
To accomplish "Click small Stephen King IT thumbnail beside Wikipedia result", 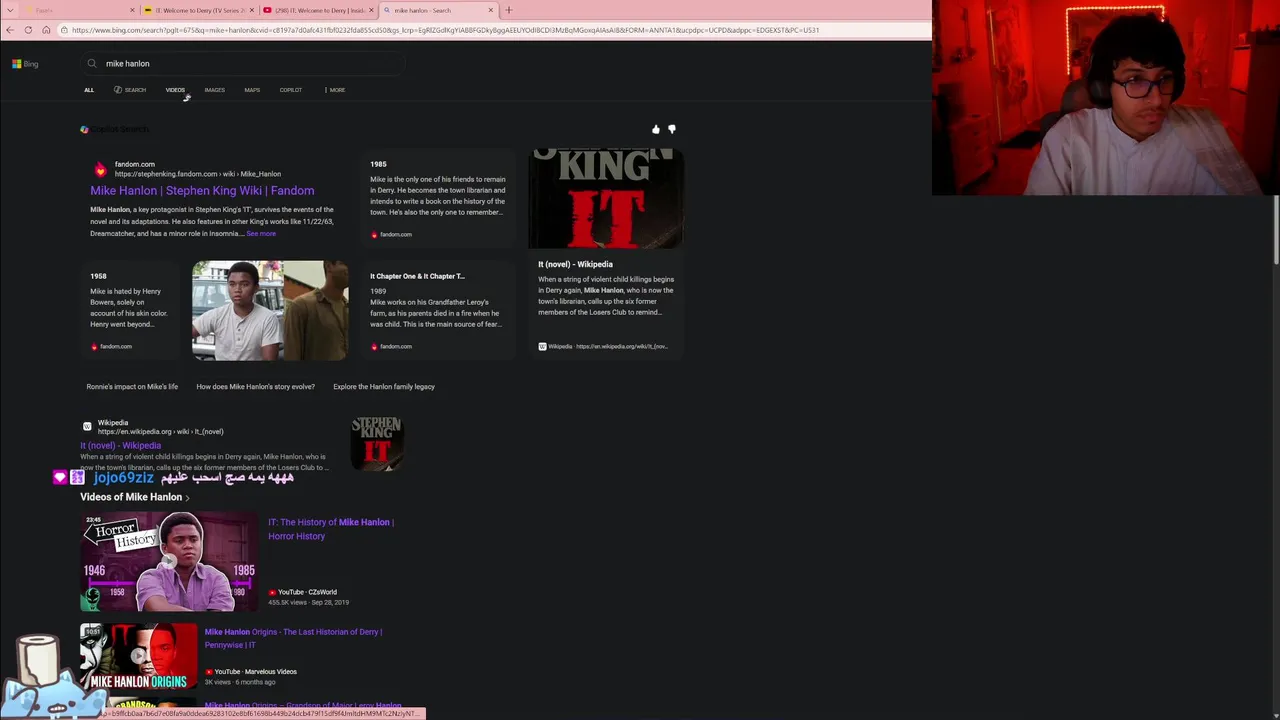I will click(376, 442).
